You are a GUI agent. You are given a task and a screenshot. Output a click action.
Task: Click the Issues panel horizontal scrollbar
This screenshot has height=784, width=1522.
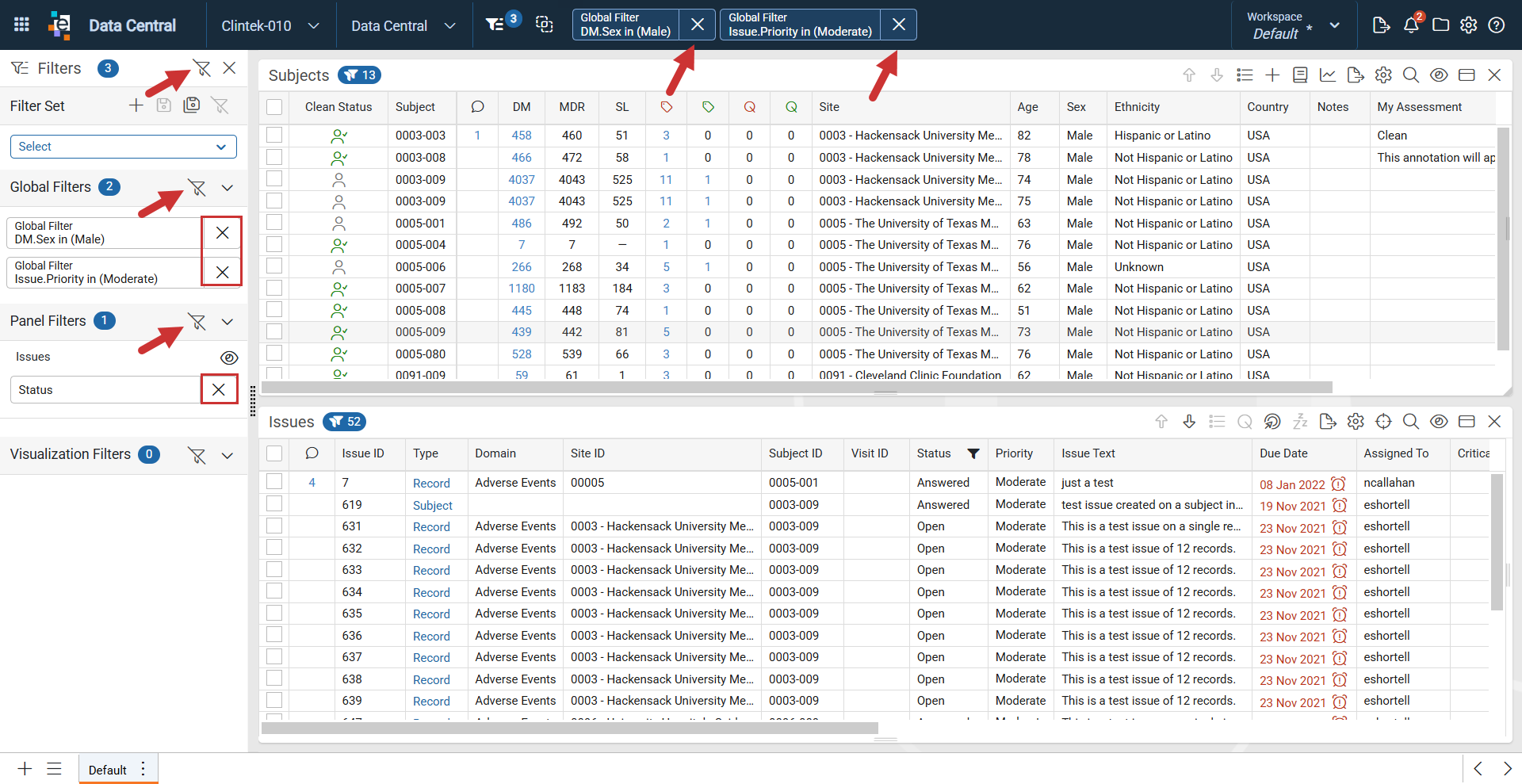(569, 728)
